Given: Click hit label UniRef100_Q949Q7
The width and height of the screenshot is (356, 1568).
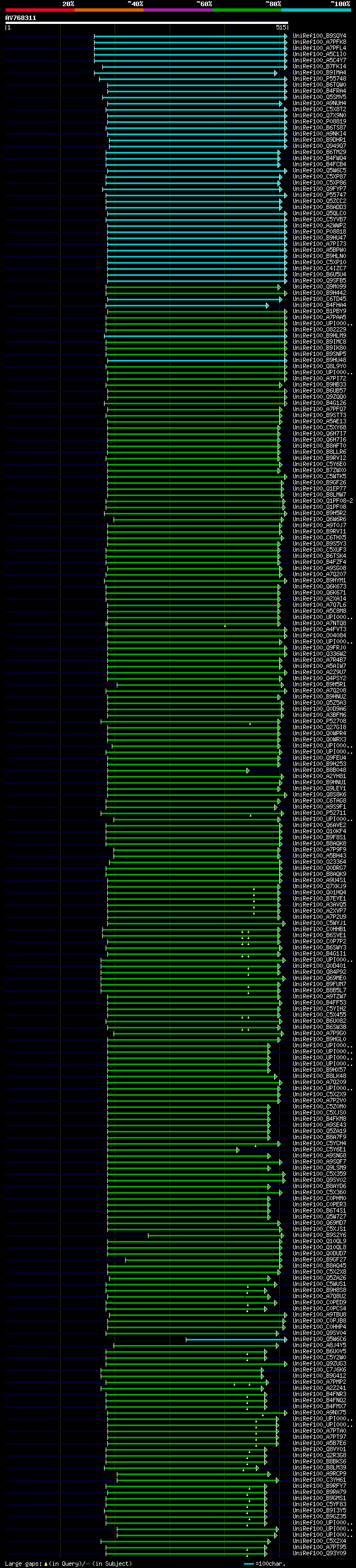Looking at the screenshot, I should point(319,146).
